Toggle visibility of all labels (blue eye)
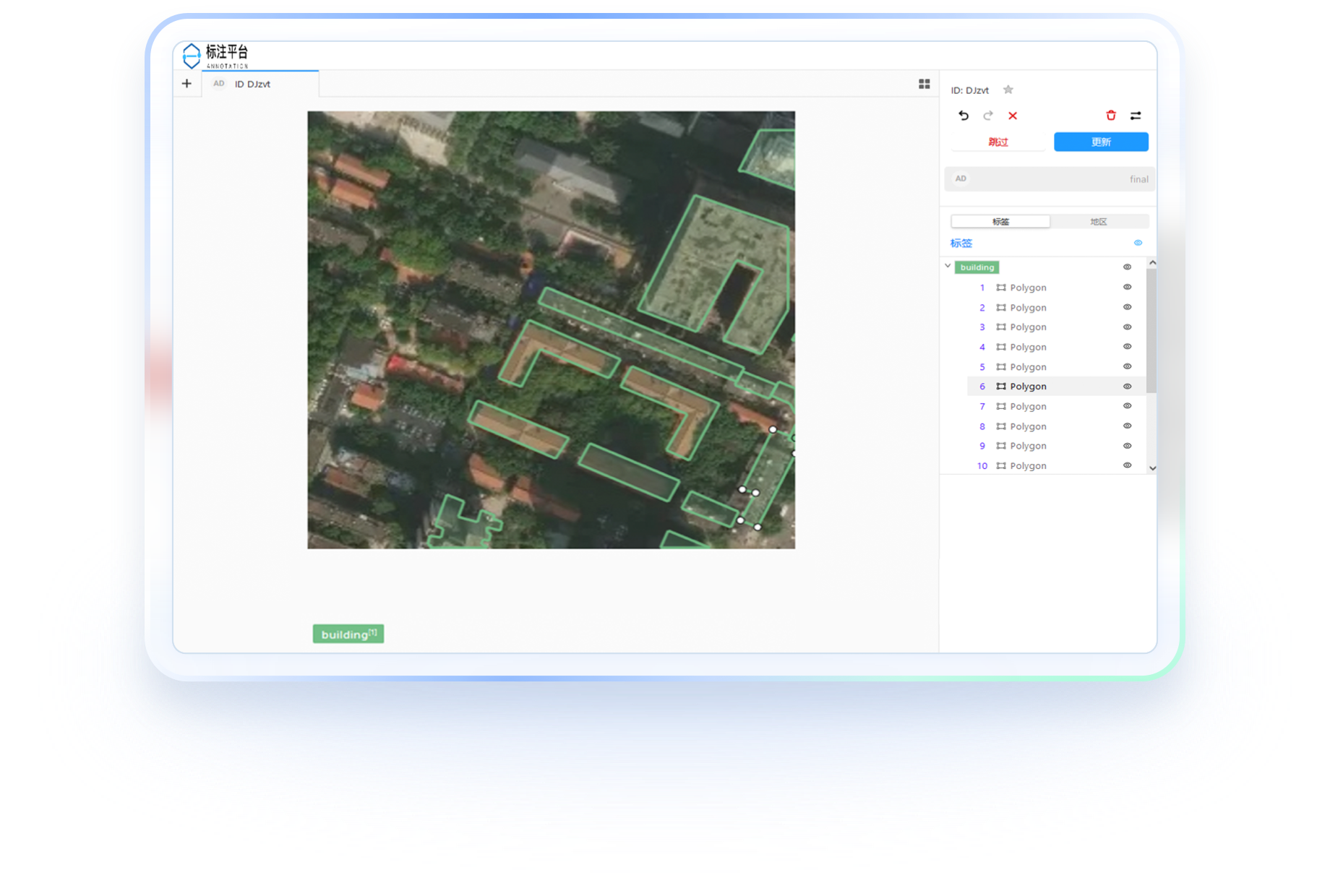This screenshot has height=896, width=1330. click(1138, 243)
